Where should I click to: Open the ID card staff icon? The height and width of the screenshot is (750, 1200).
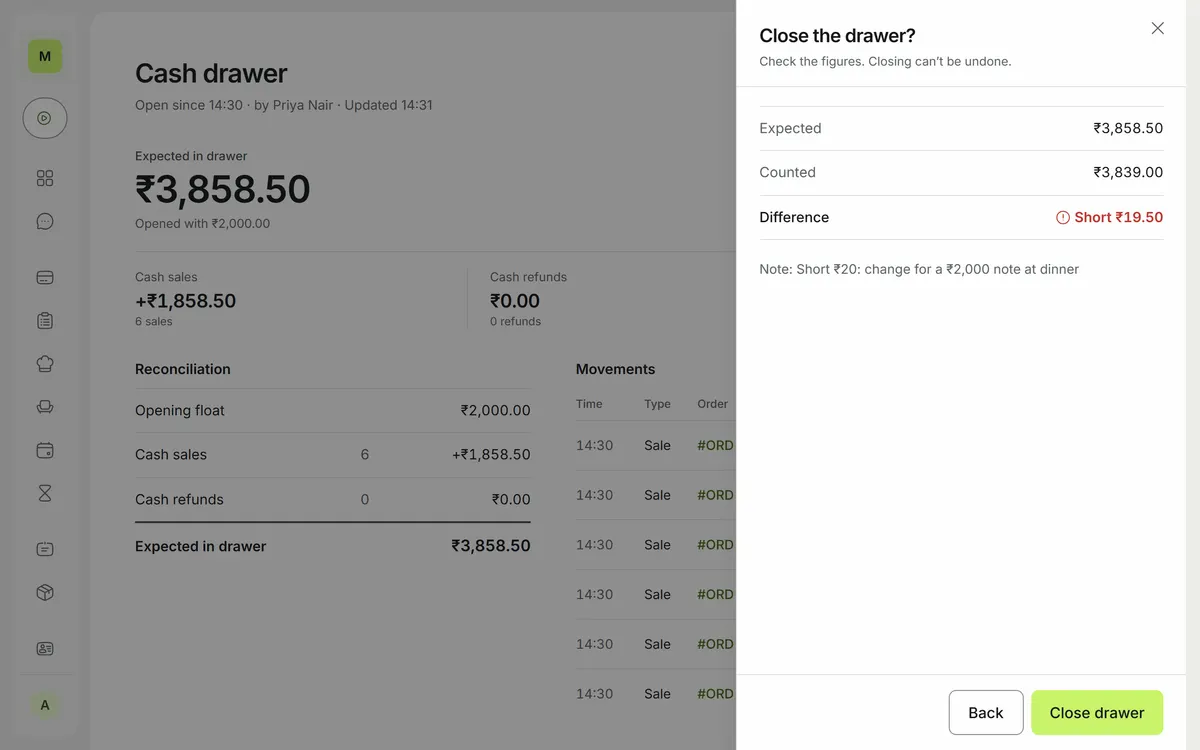45,648
